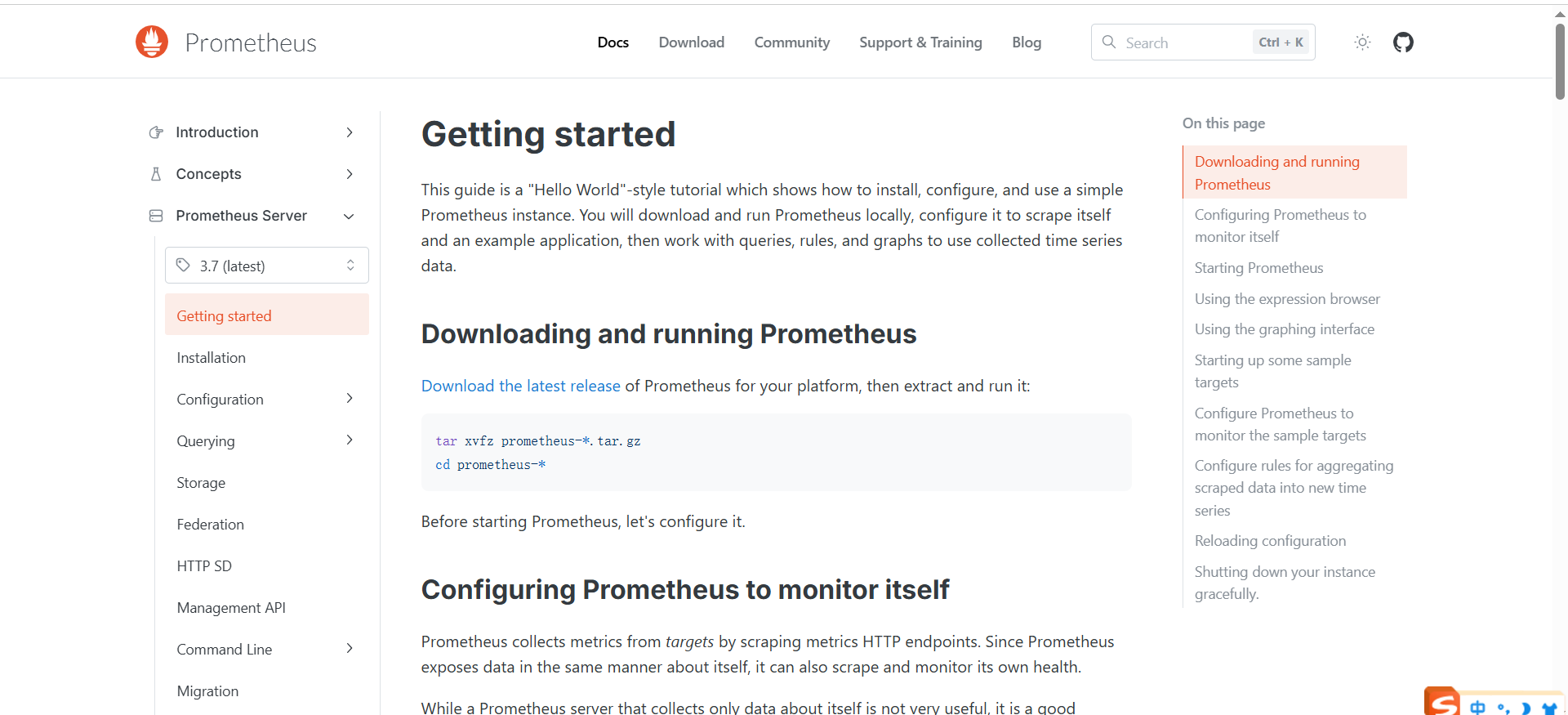
Task: Jump to 'Configure Prometheus to monitor the sample targets'
Action: 1280,424
